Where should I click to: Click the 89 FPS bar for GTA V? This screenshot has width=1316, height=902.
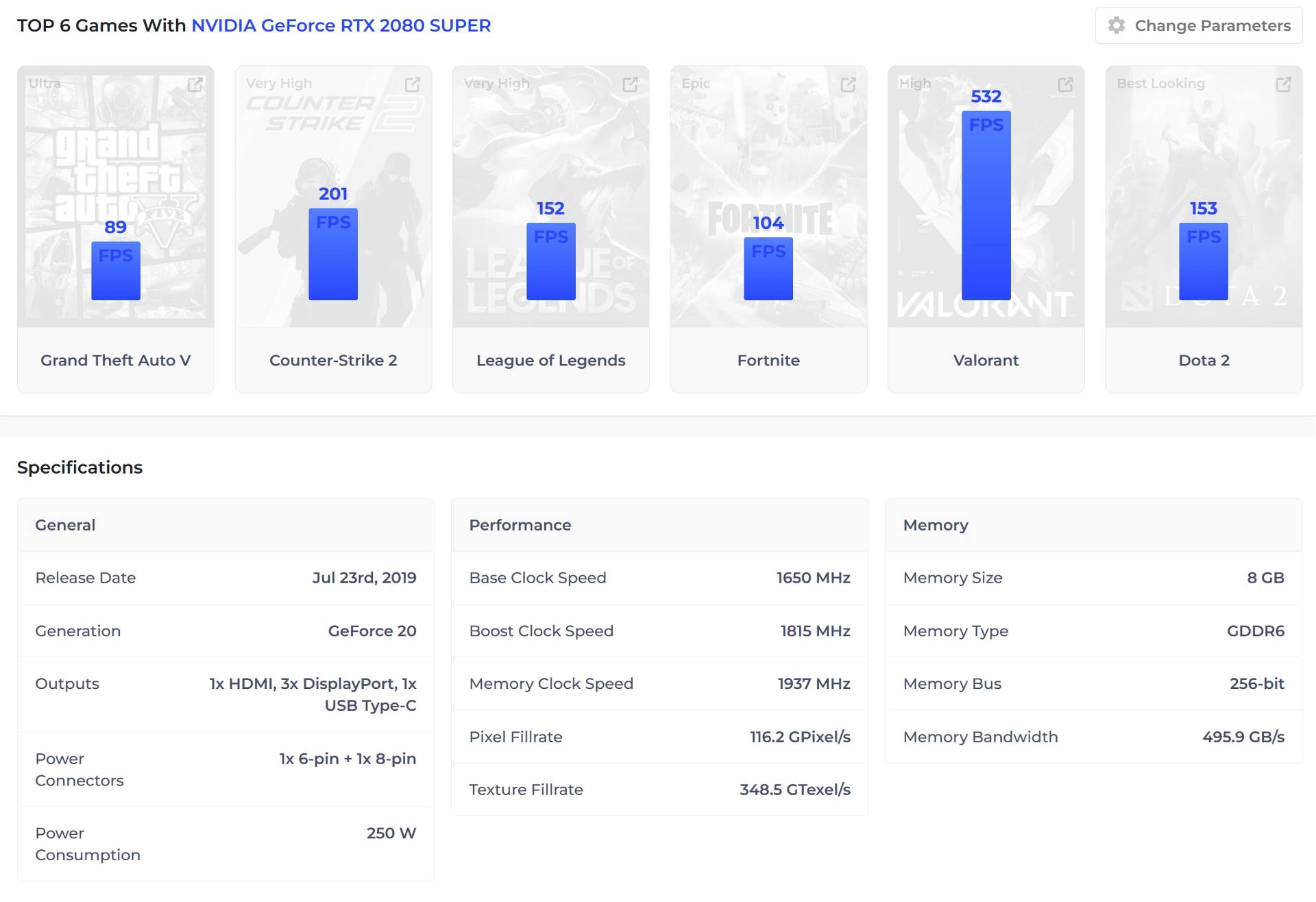116,271
